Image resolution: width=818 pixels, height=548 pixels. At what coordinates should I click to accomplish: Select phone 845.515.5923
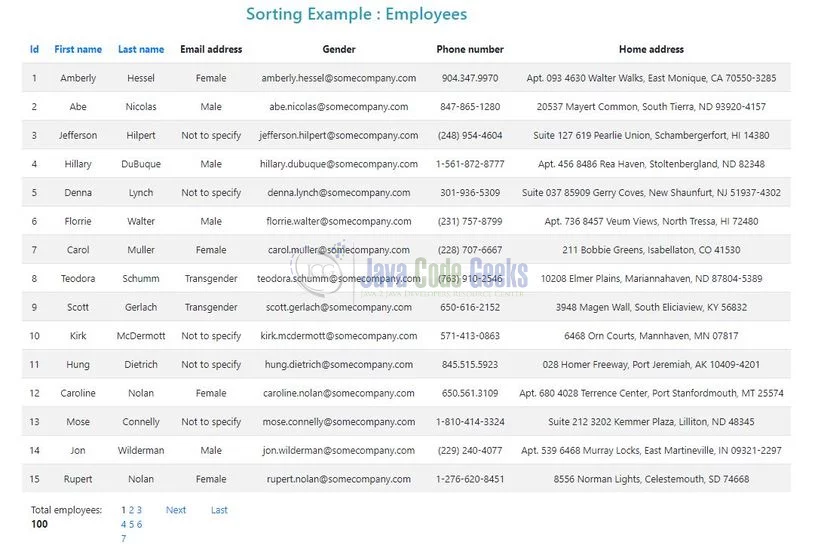[x=470, y=365]
